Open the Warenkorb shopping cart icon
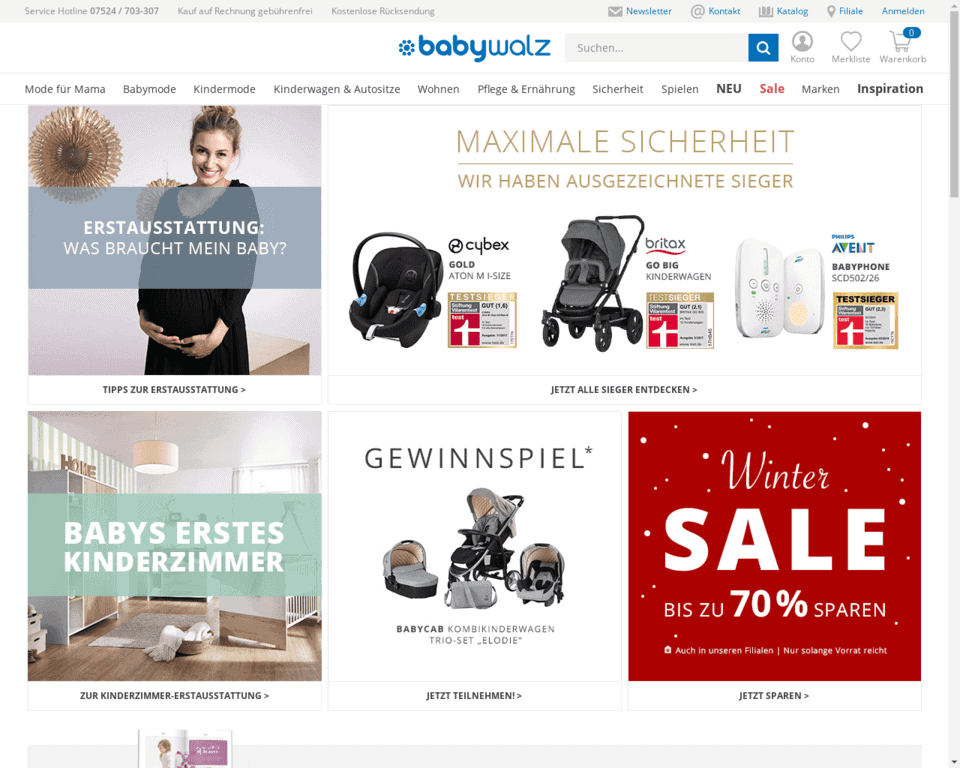Screen dimensions: 960x768 click(x=902, y=42)
